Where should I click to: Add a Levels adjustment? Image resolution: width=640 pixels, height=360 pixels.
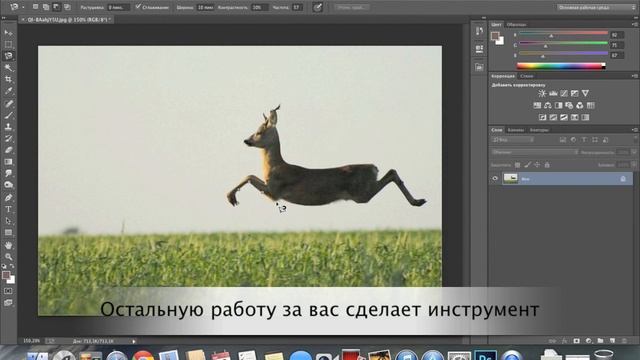[553, 93]
